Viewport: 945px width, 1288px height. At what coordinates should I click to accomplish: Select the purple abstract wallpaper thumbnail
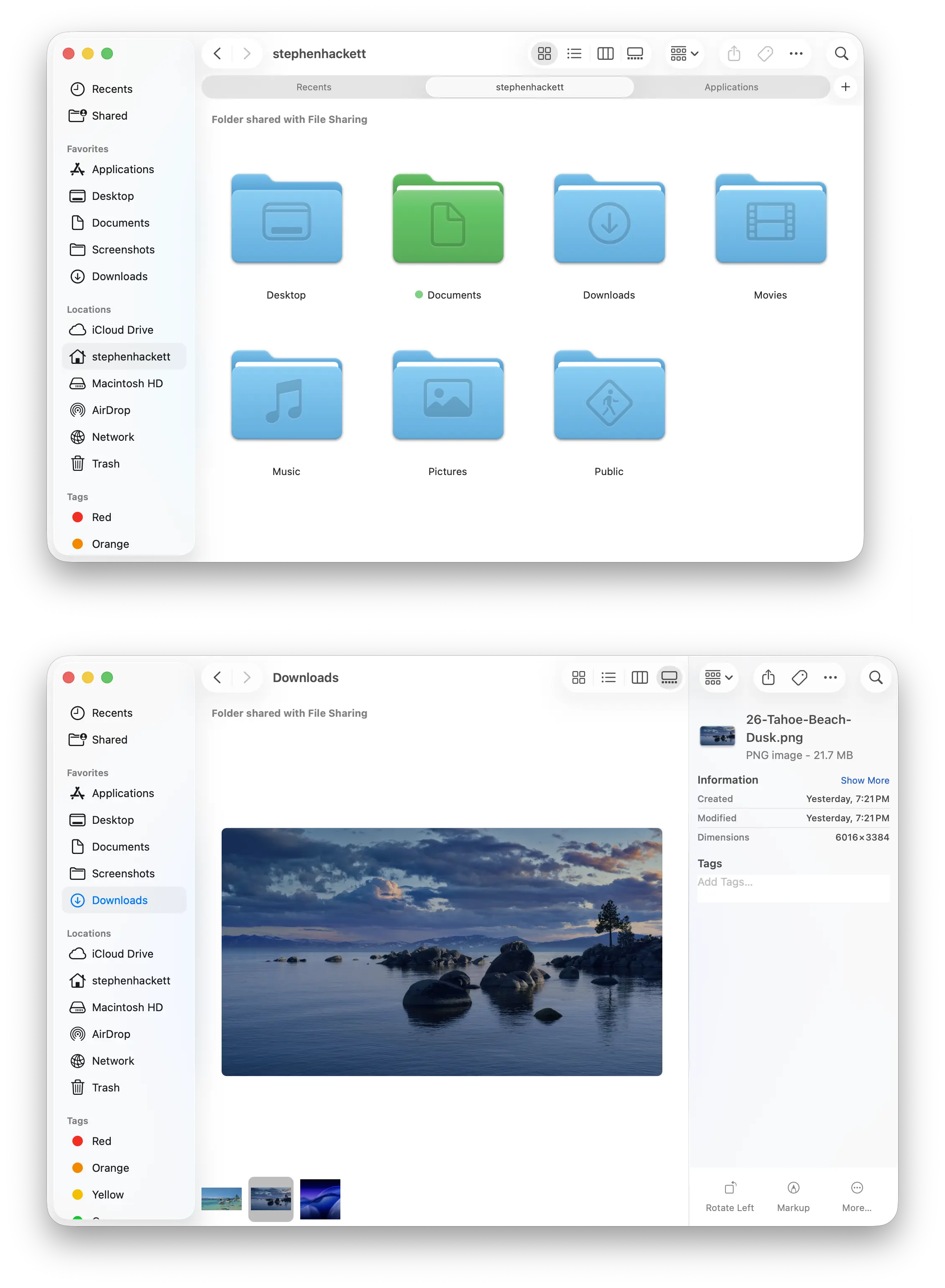pyautogui.click(x=320, y=1199)
